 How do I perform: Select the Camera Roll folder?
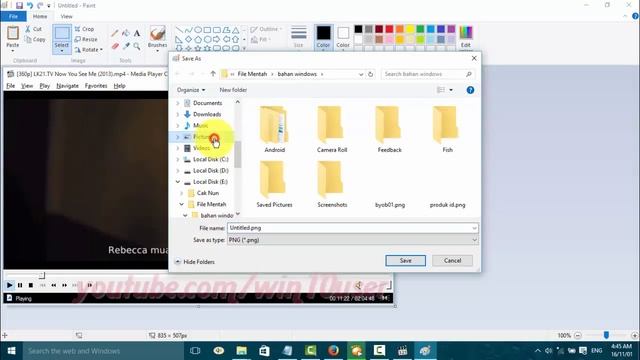coord(332,129)
